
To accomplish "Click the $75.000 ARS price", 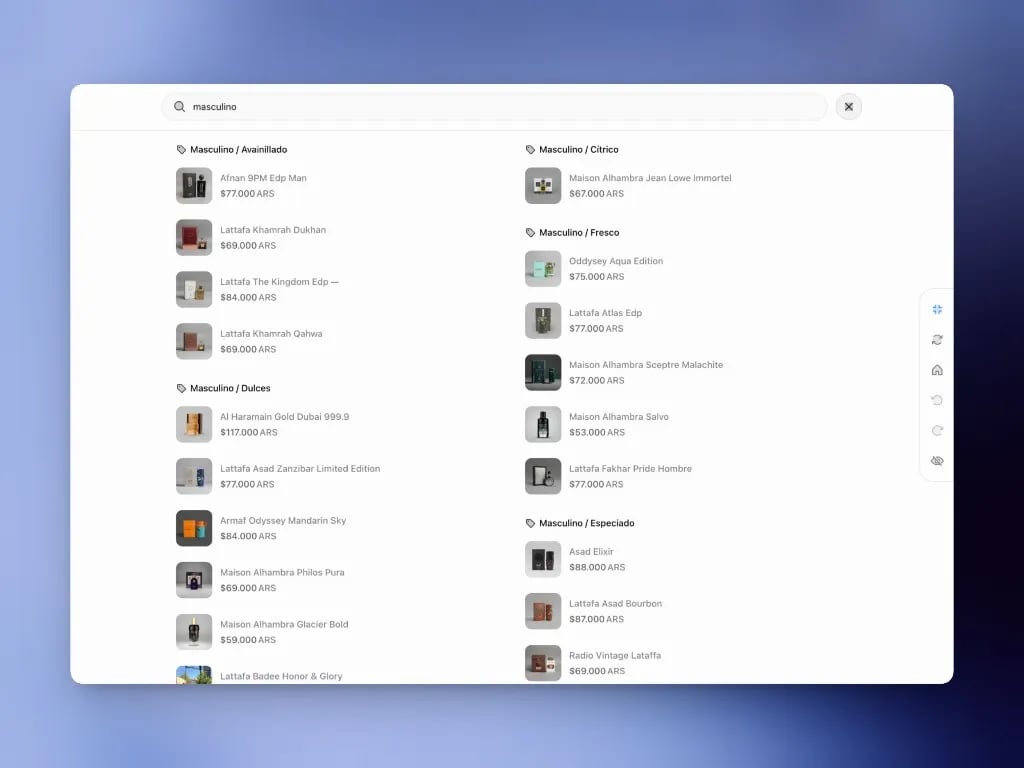I will click(x=596, y=276).
